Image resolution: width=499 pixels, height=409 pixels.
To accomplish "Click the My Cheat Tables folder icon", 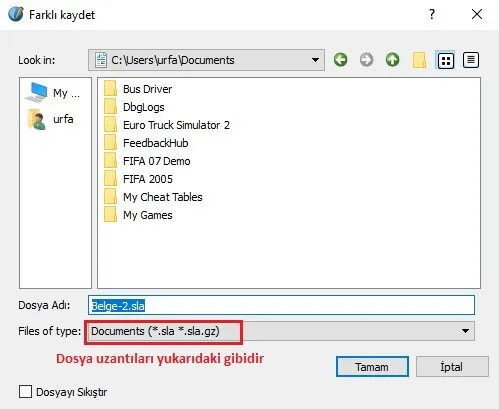I will (x=110, y=197).
